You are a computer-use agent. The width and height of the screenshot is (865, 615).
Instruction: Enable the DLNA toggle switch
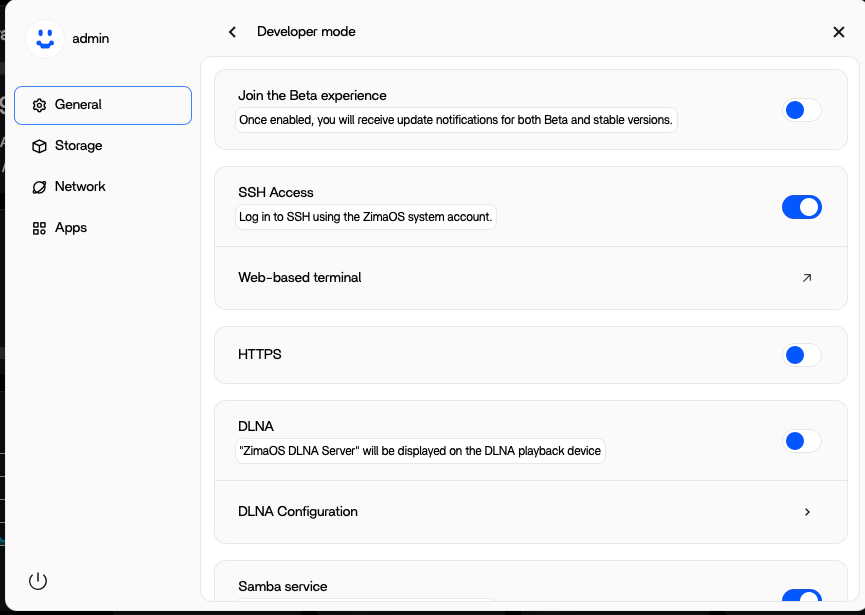[801, 441]
